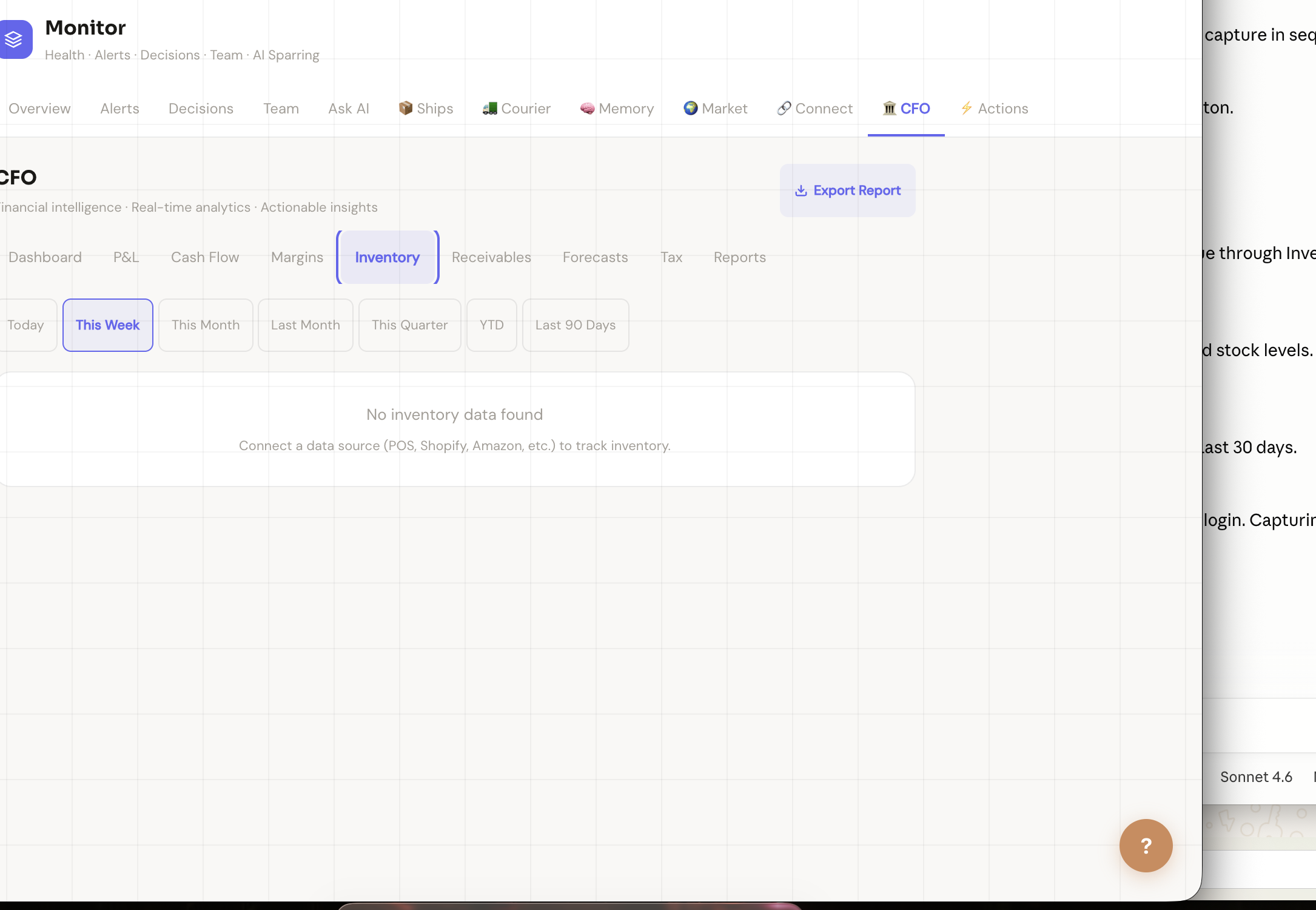The width and height of the screenshot is (1316, 910).
Task: Click the 'Health · Alerts · Decisions' tagline
Action: click(x=182, y=55)
